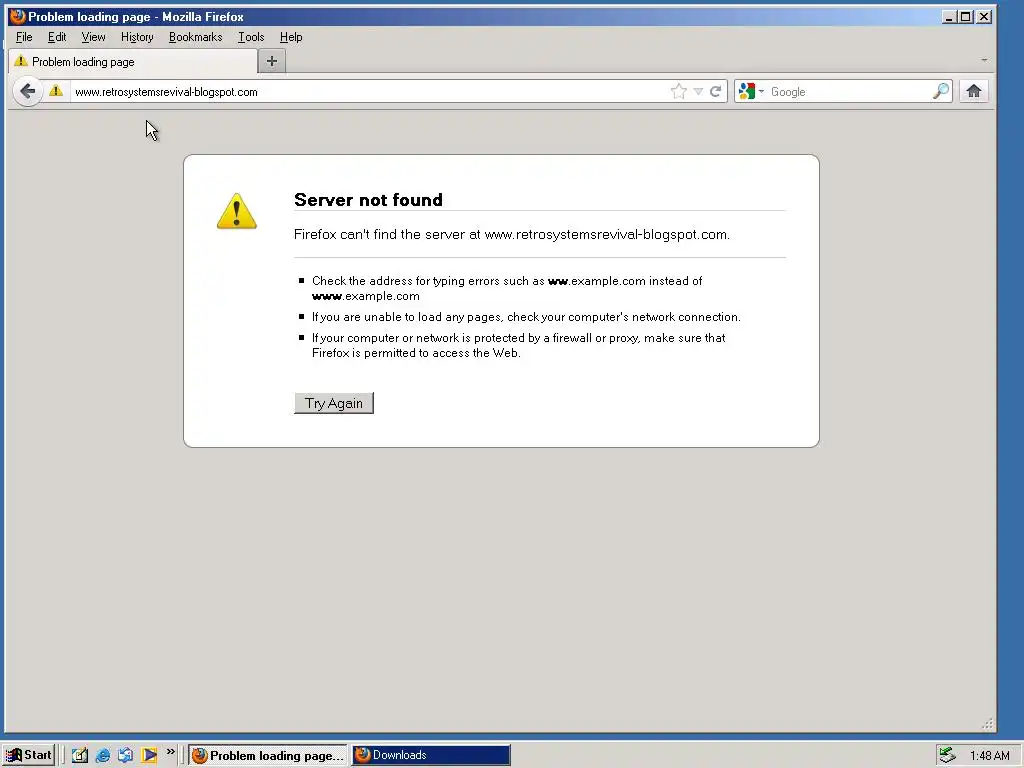
Task: Launch Internet Explorer from quick launch
Action: point(103,755)
